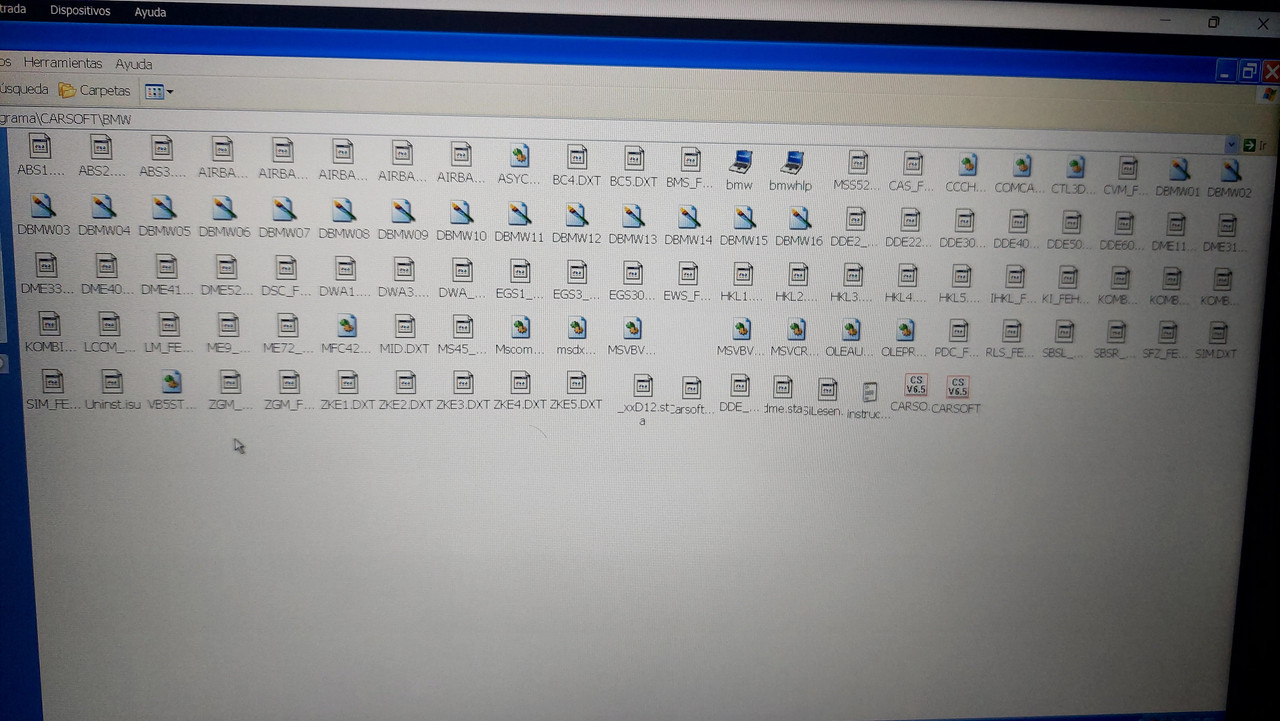This screenshot has height=721, width=1280.
Task: Select the MSS52 file icon
Action: tap(858, 163)
